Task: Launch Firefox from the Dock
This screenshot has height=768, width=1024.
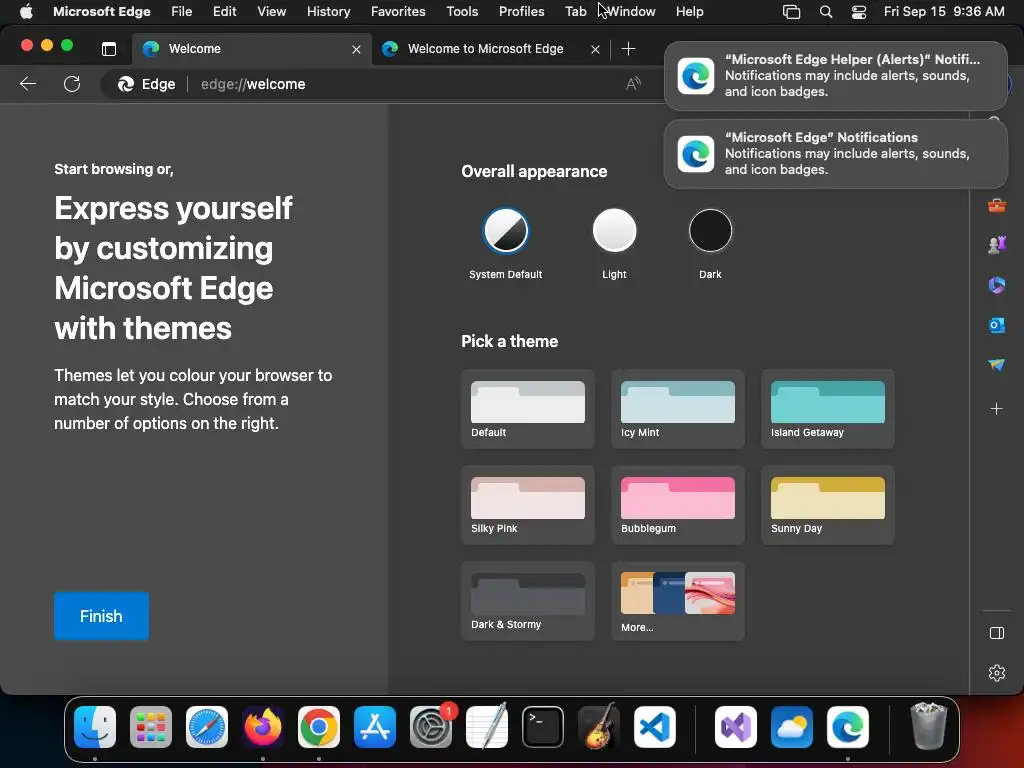Action: click(x=263, y=727)
